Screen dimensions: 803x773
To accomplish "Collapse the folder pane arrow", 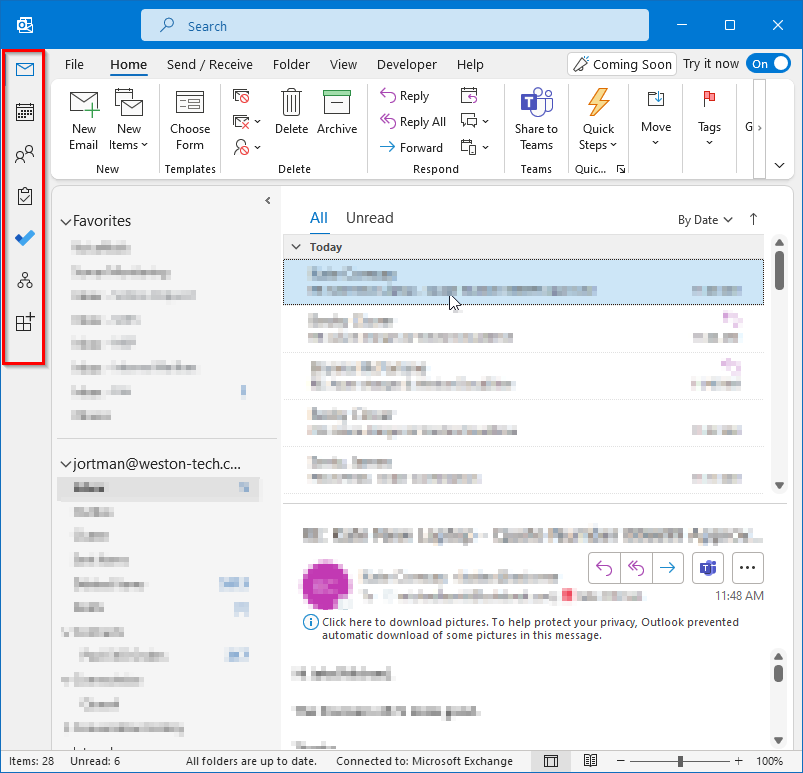I will [x=267, y=201].
